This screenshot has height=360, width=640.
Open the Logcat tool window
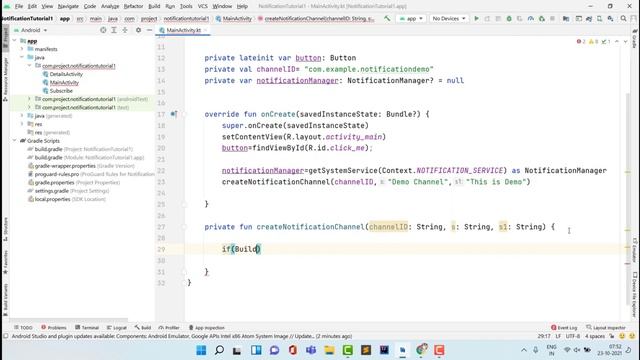point(117,327)
